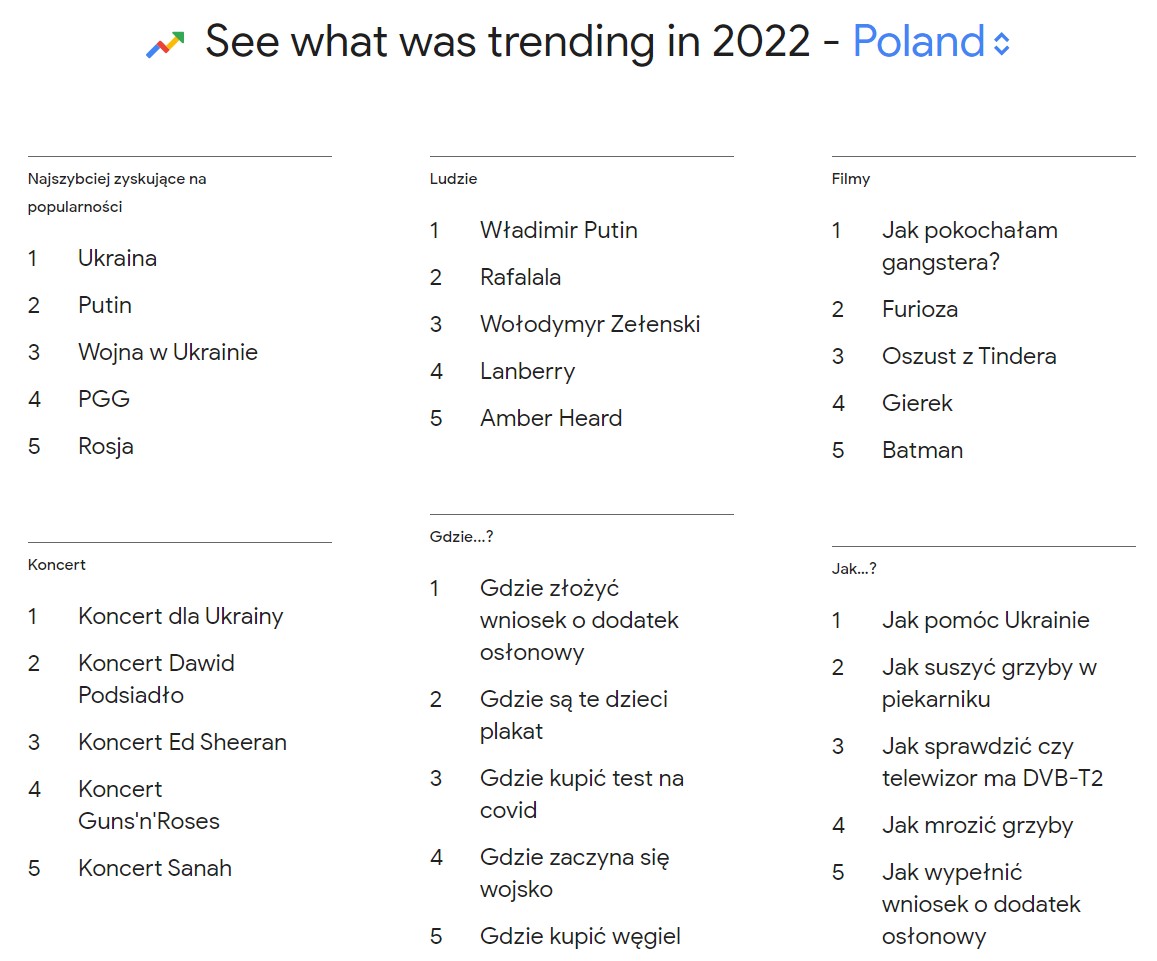Screen dimensions: 1157x961
Task: Click Wołodymyr Zełenski entry
Action: (x=590, y=324)
